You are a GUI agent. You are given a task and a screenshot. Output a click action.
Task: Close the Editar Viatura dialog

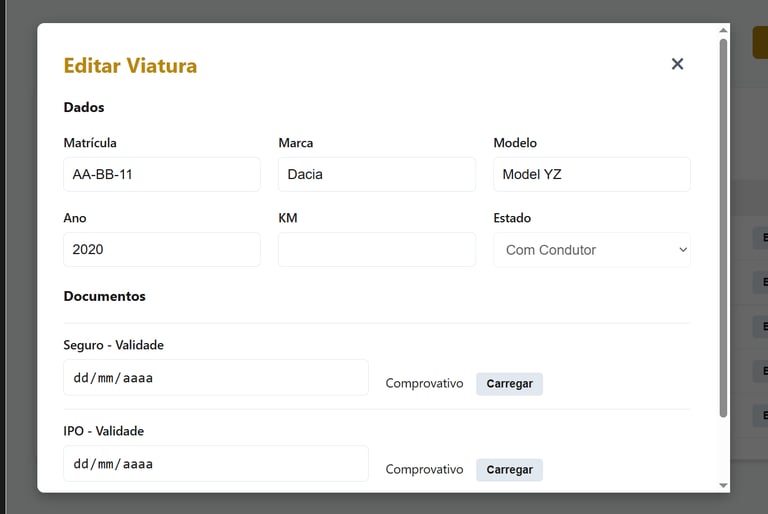(677, 64)
